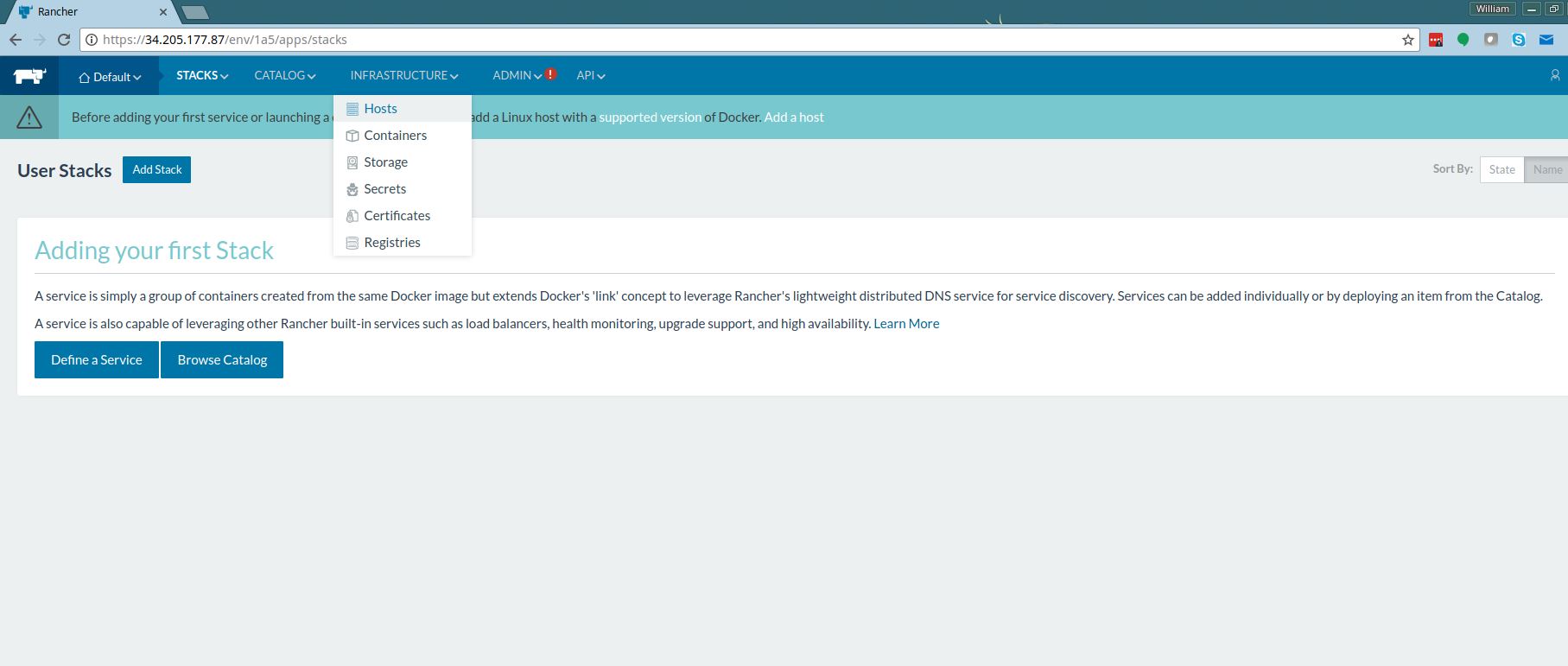Sort stacks by State

coord(1501,169)
